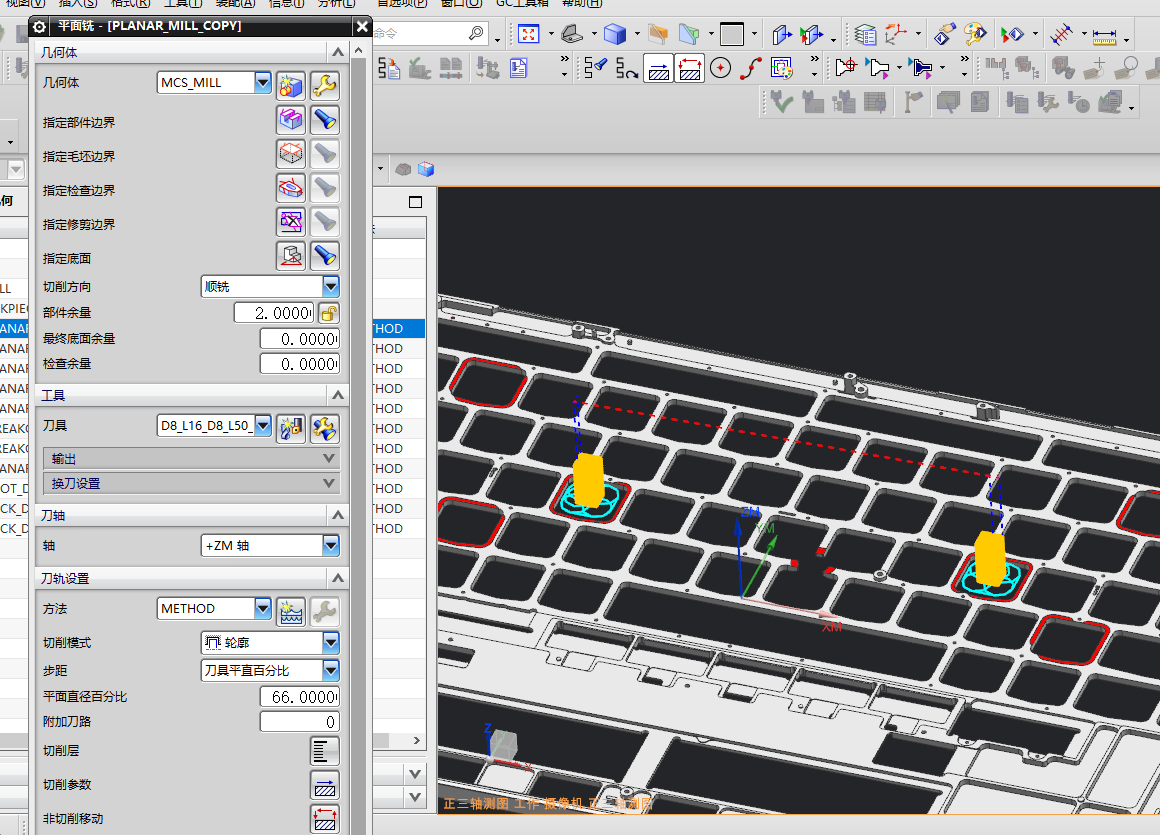Screen dimensions: 1160x835
Task: Click the 检查余量 value field
Action: [x=300, y=364]
